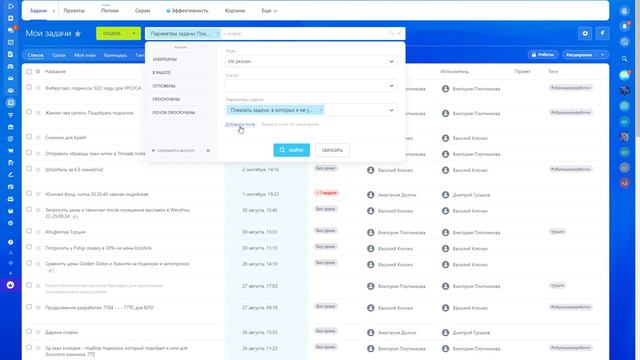This screenshot has height=360, width=640.
Task: Open the funnel icon in left sidebar
Action: point(11,115)
